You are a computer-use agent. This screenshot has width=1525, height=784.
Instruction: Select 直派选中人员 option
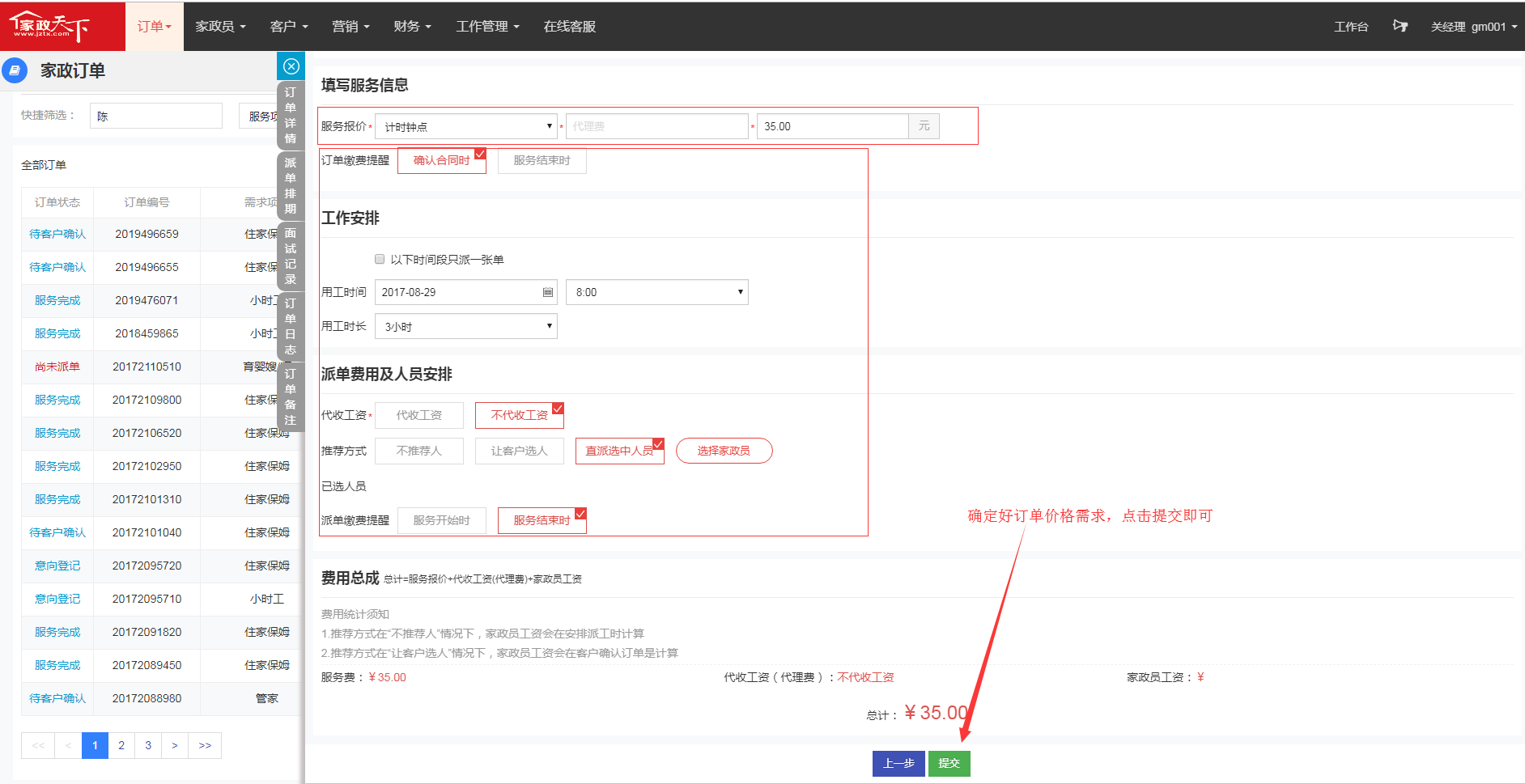(x=620, y=451)
